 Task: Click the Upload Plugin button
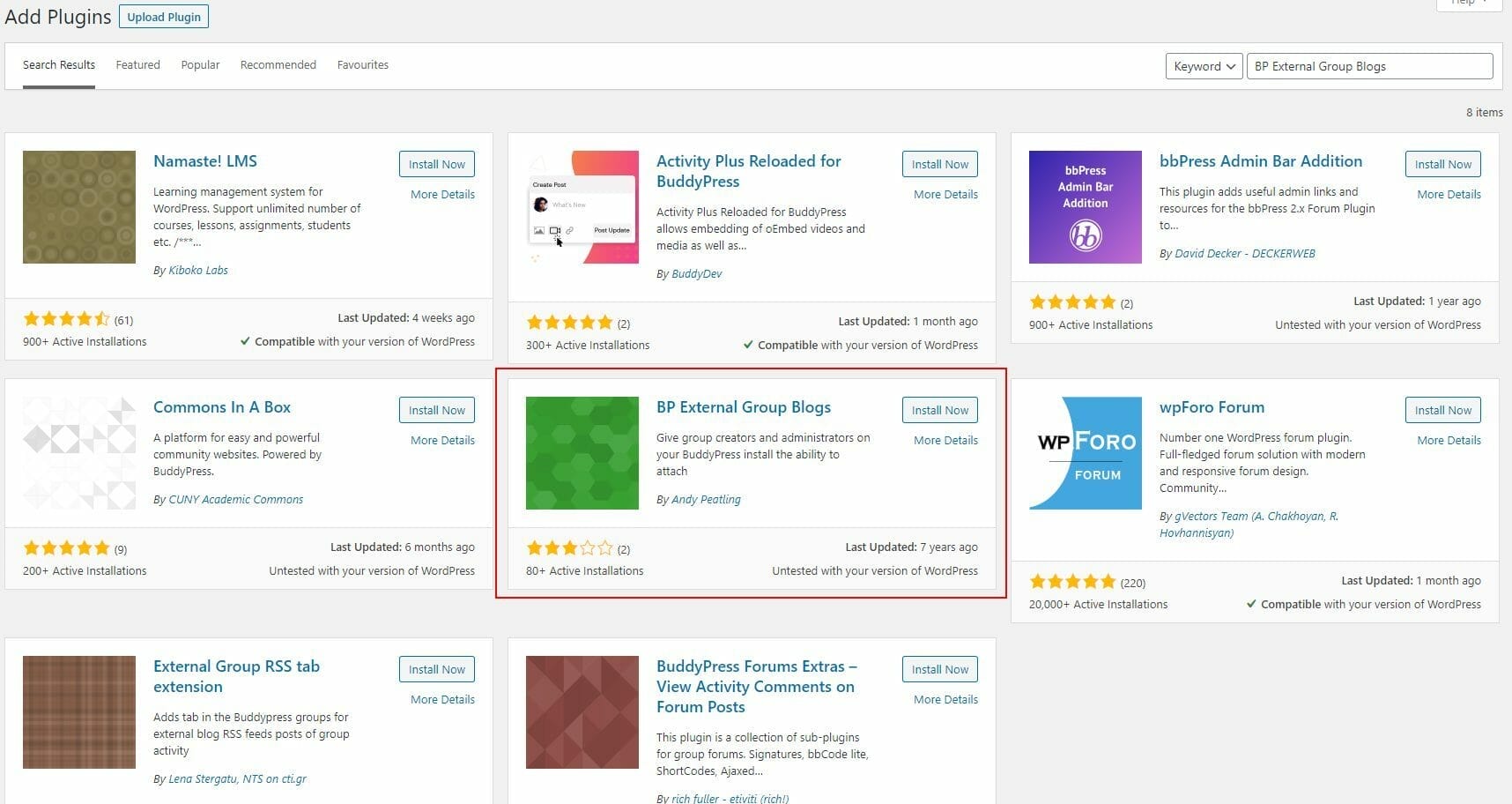[164, 17]
